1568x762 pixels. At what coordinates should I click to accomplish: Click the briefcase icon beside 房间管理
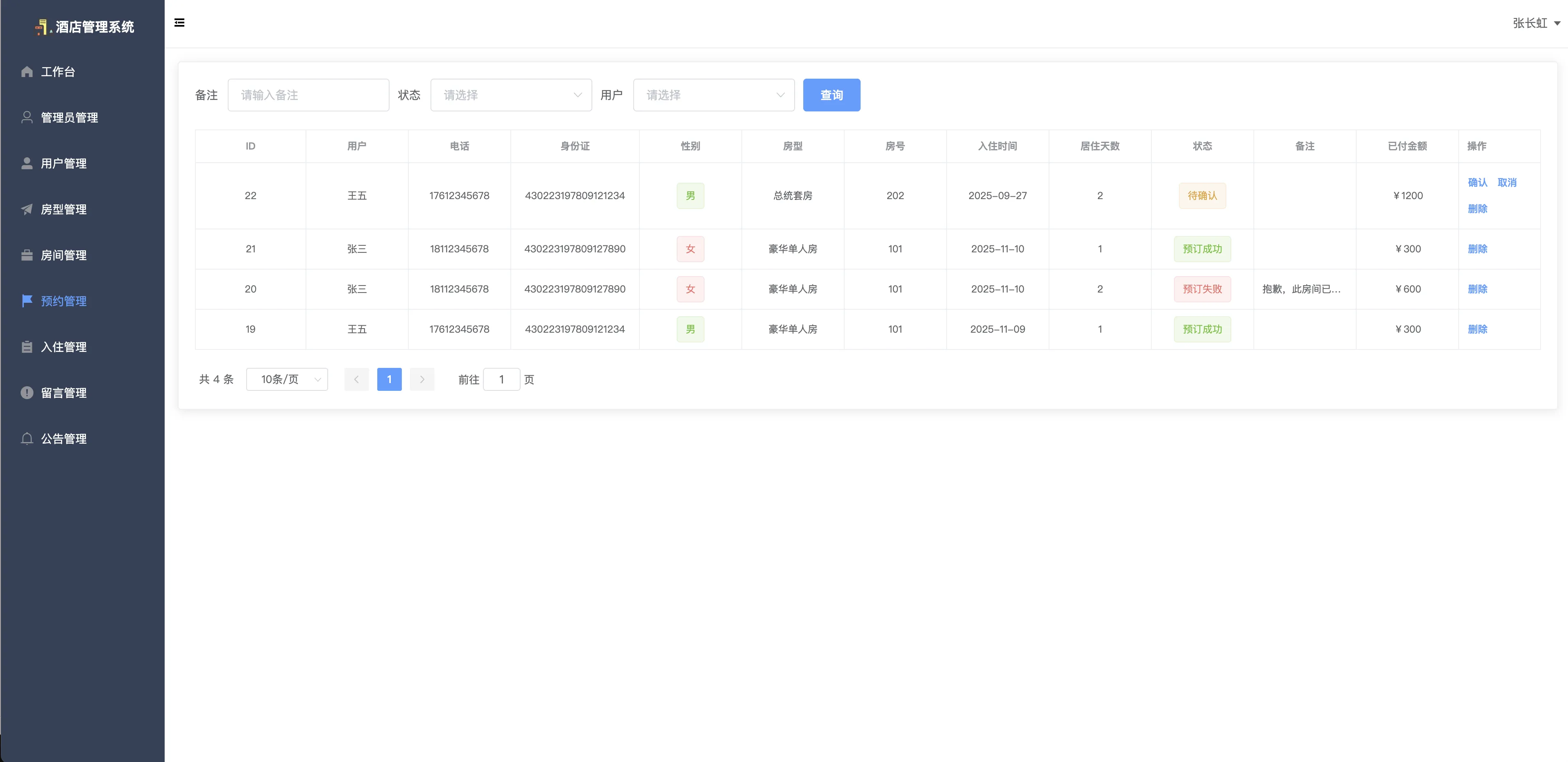pyautogui.click(x=27, y=255)
